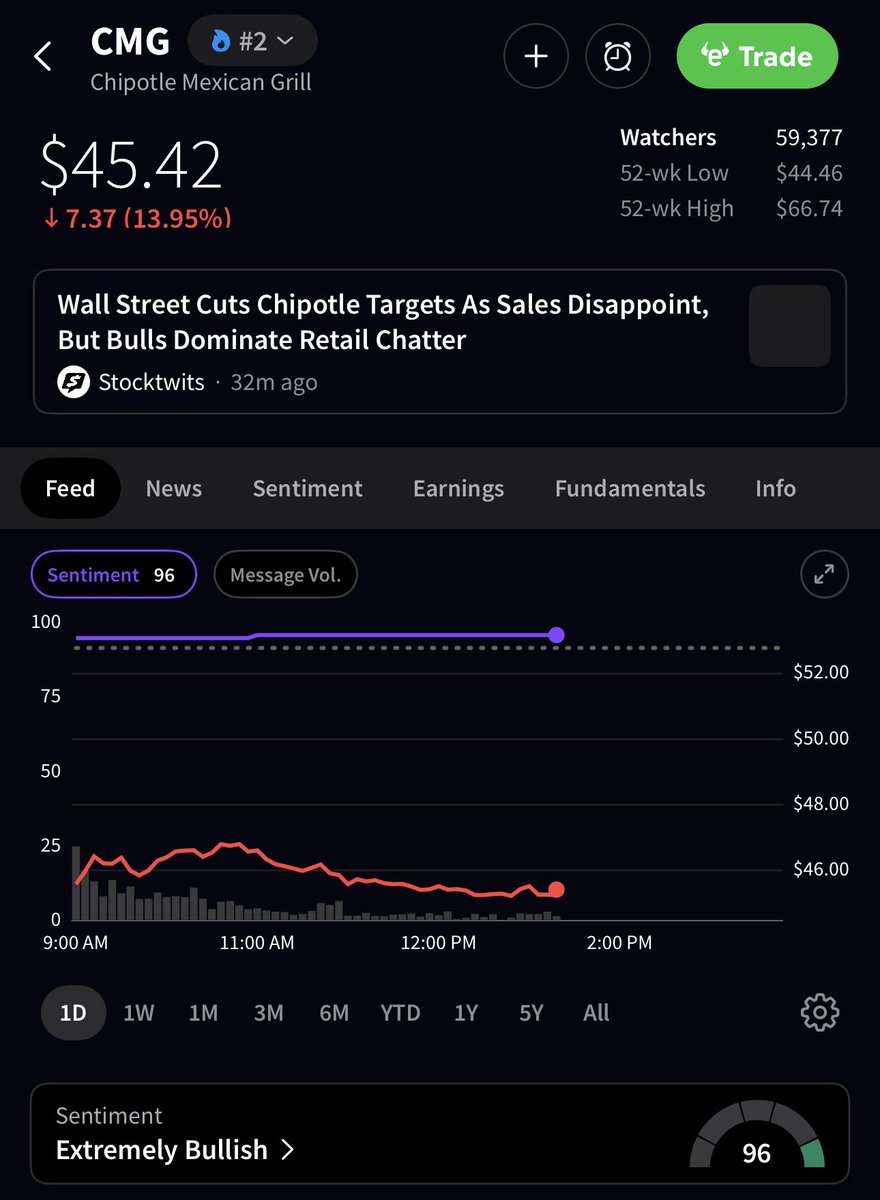Switch to the Sentiment tab
This screenshot has height=1200, width=880.
308,489
